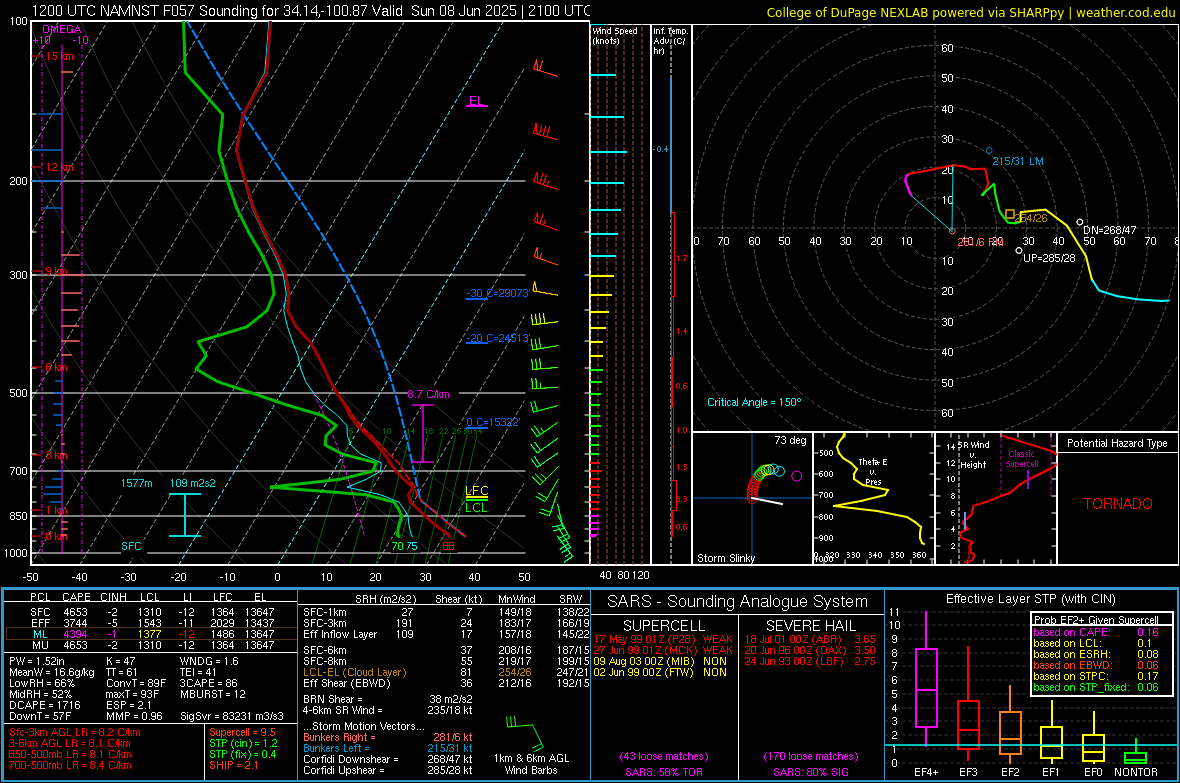
Task: Click the BRN Shear row
Action: point(387,699)
